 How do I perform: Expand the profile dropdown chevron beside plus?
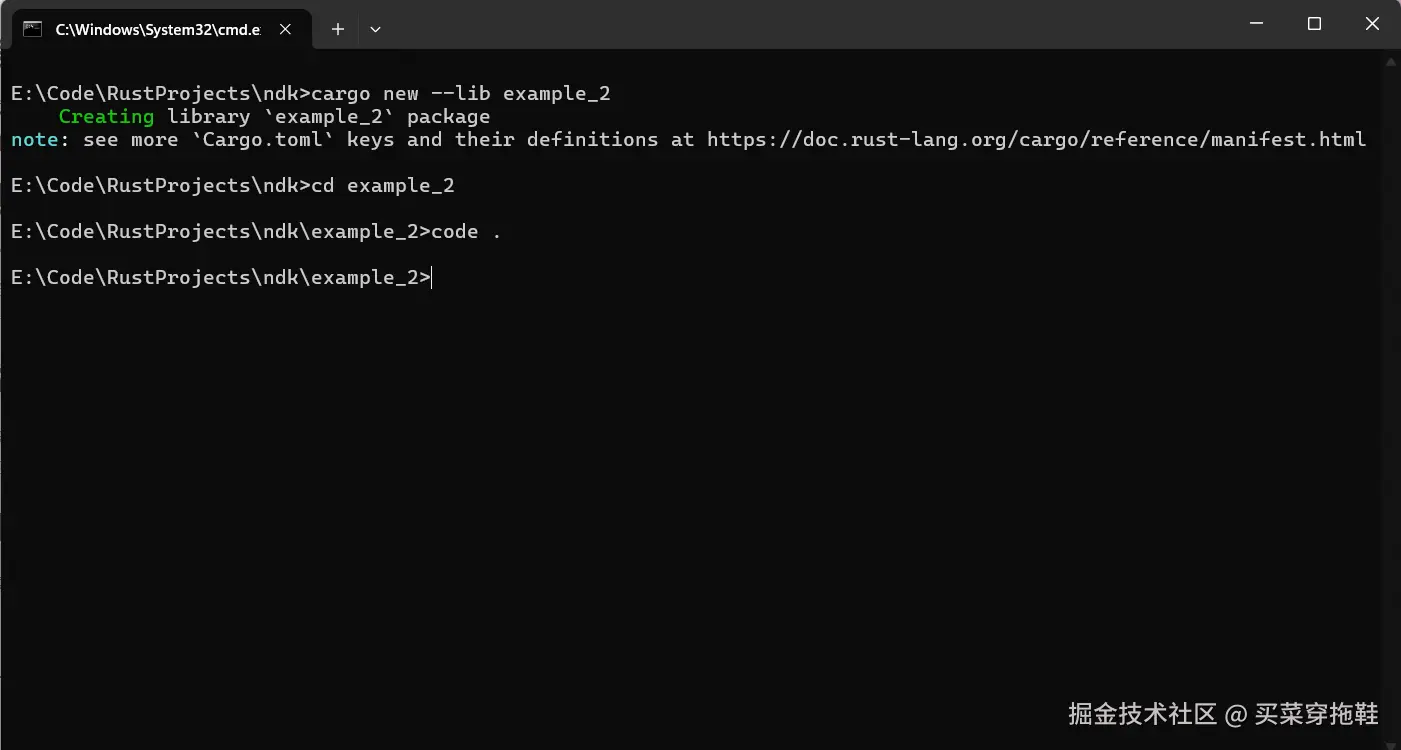(x=375, y=29)
